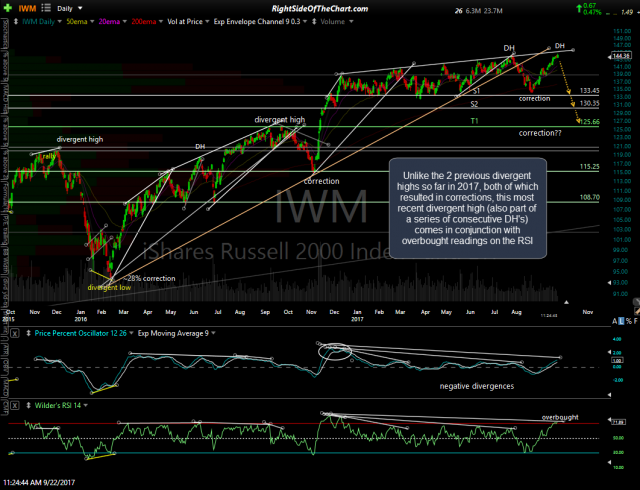Click the 144.36 current price marker
640x490 pixels.
(623, 56)
